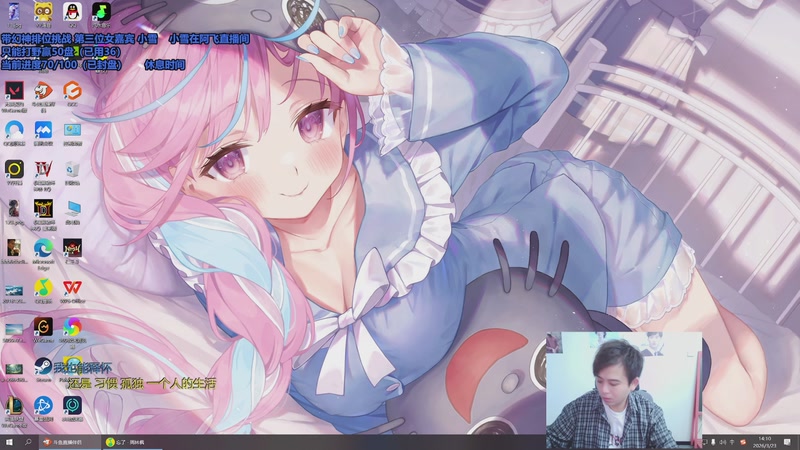The height and width of the screenshot is (450, 800).
Task: Open taskbar search magnifier
Action: pyautogui.click(x=28, y=442)
